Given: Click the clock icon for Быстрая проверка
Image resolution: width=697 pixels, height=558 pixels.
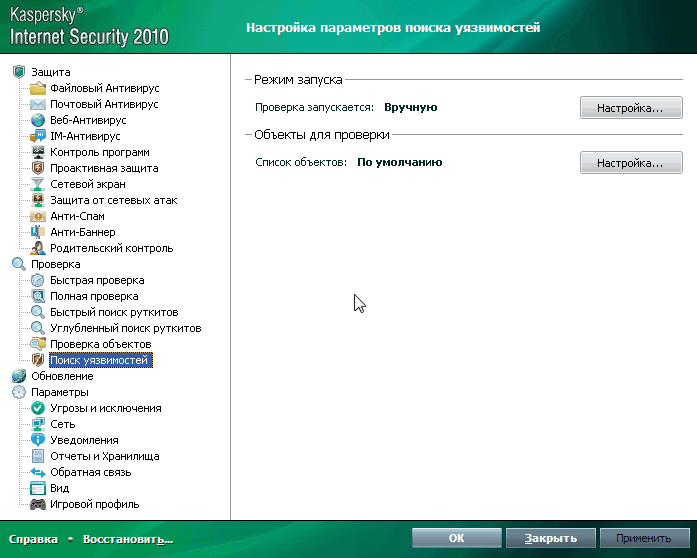Looking at the screenshot, I should coord(38,280).
